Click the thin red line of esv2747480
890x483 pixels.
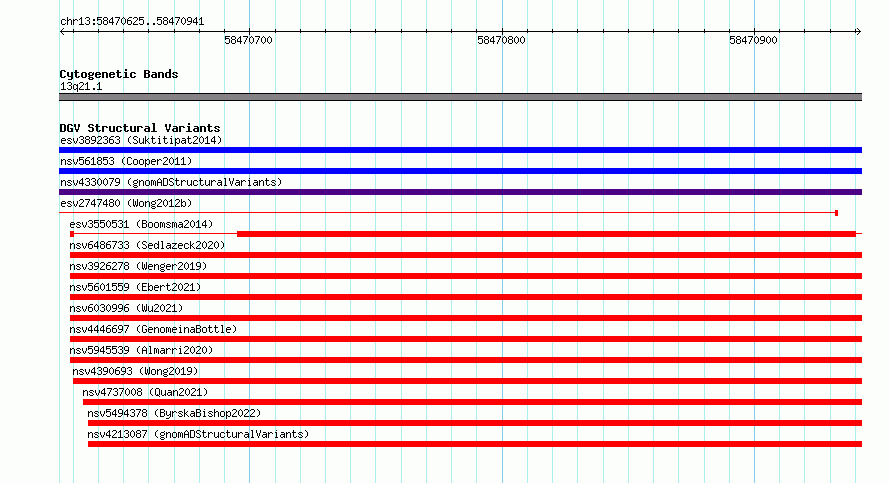tap(447, 213)
